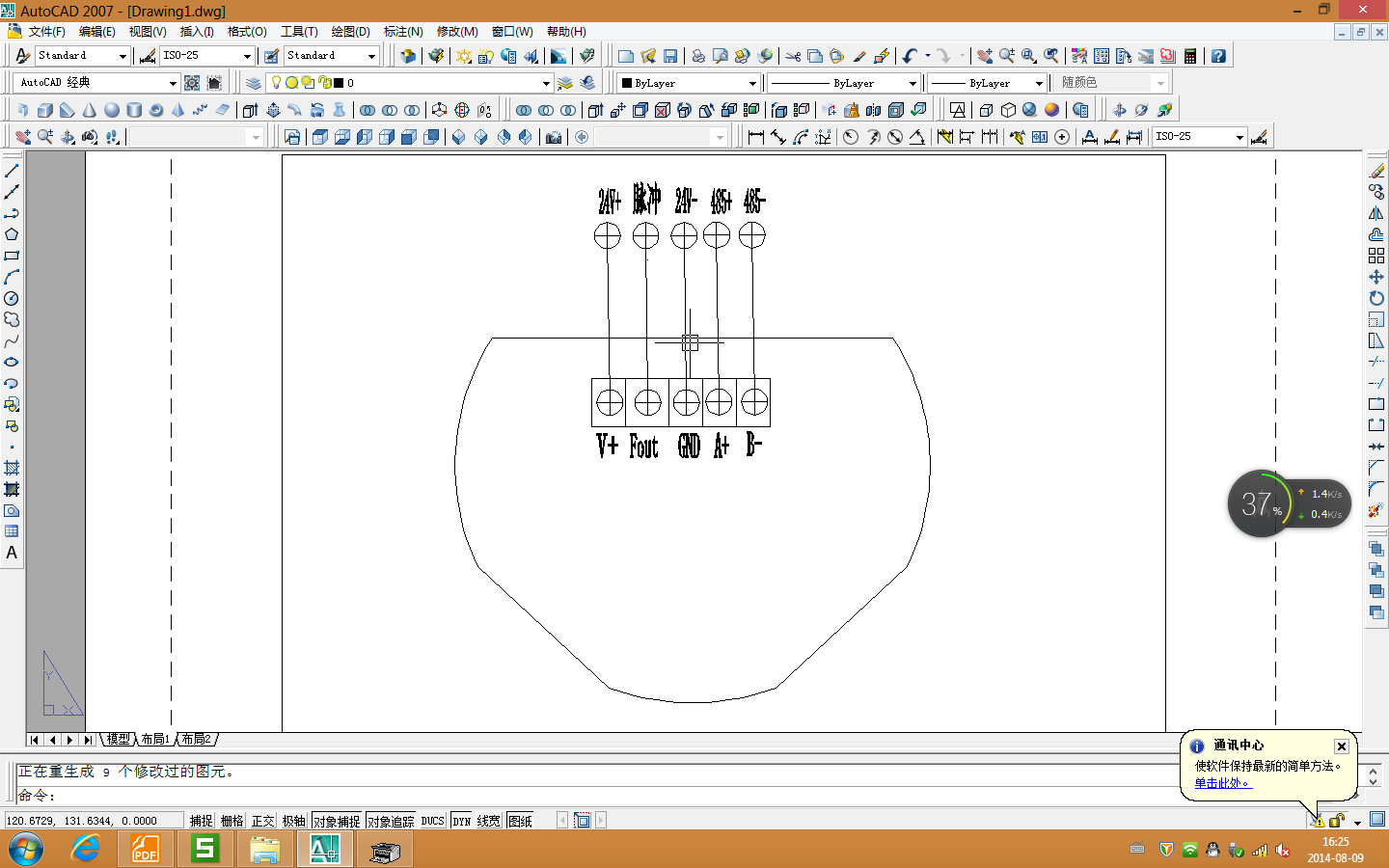Open the 文件(F) menu

(47, 32)
